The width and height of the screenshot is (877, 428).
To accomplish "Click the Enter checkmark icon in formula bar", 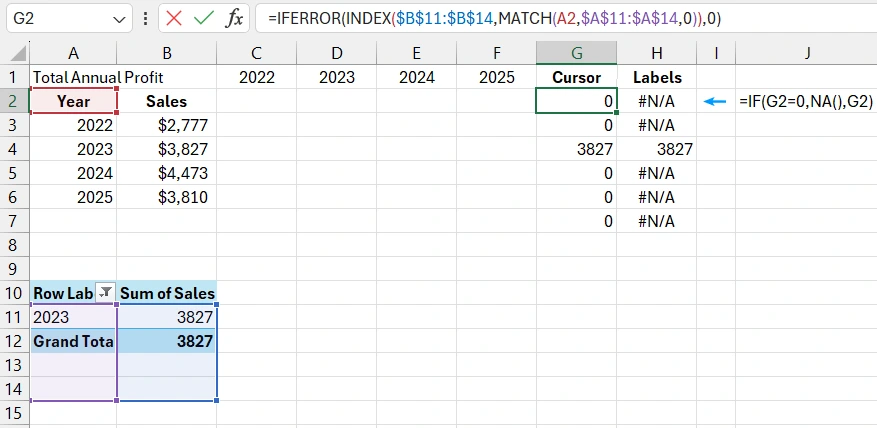I will point(204,18).
